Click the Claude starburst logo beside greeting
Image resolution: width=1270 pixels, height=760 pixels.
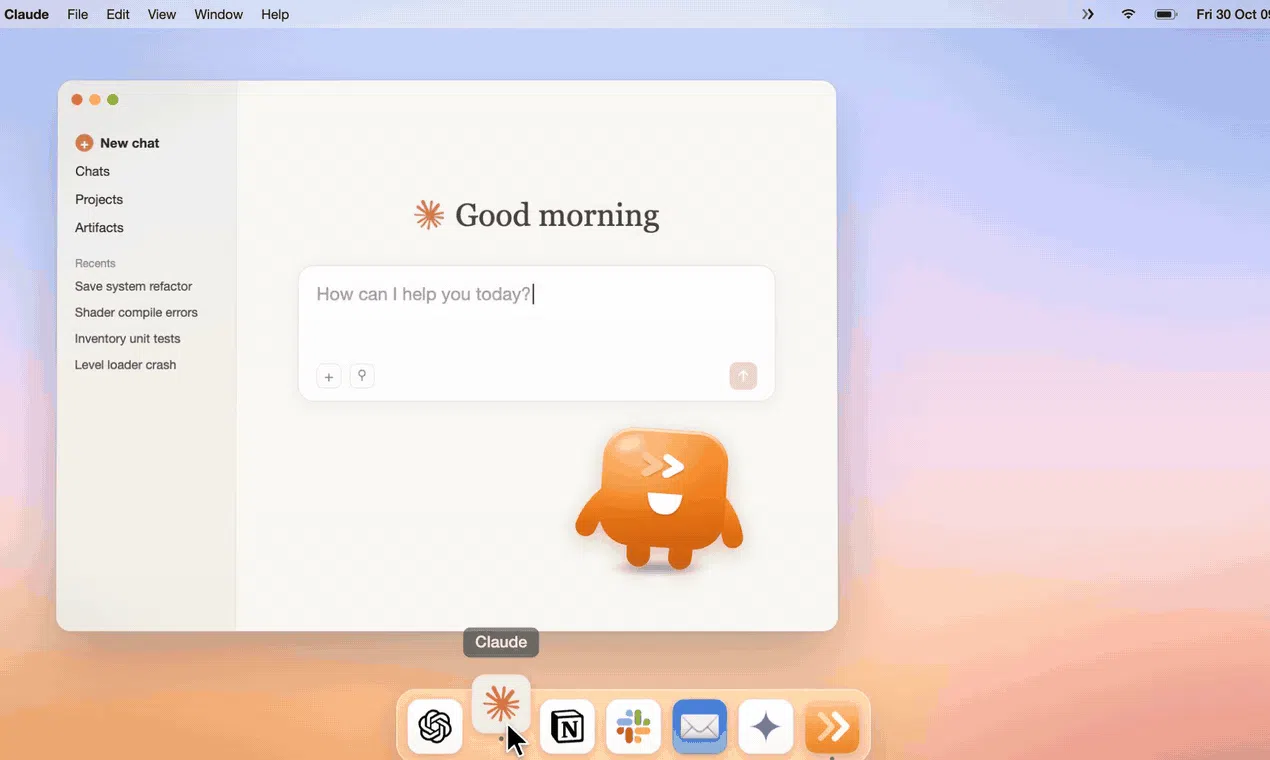coord(429,215)
